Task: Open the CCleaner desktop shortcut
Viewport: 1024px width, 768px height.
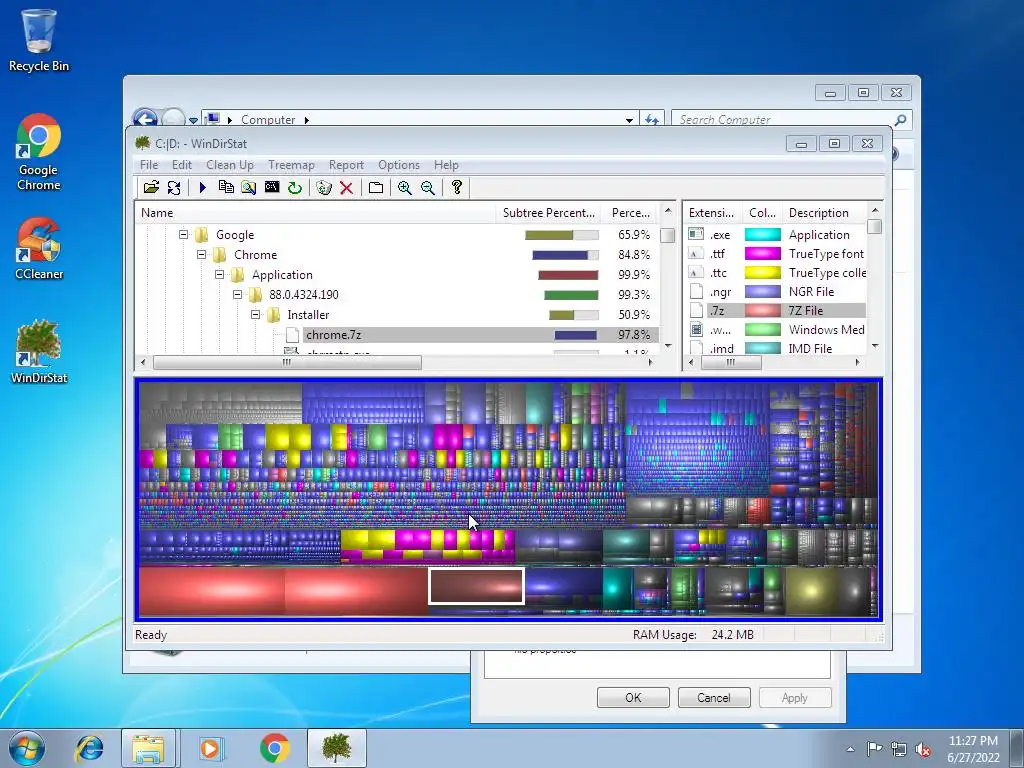Action: [39, 248]
